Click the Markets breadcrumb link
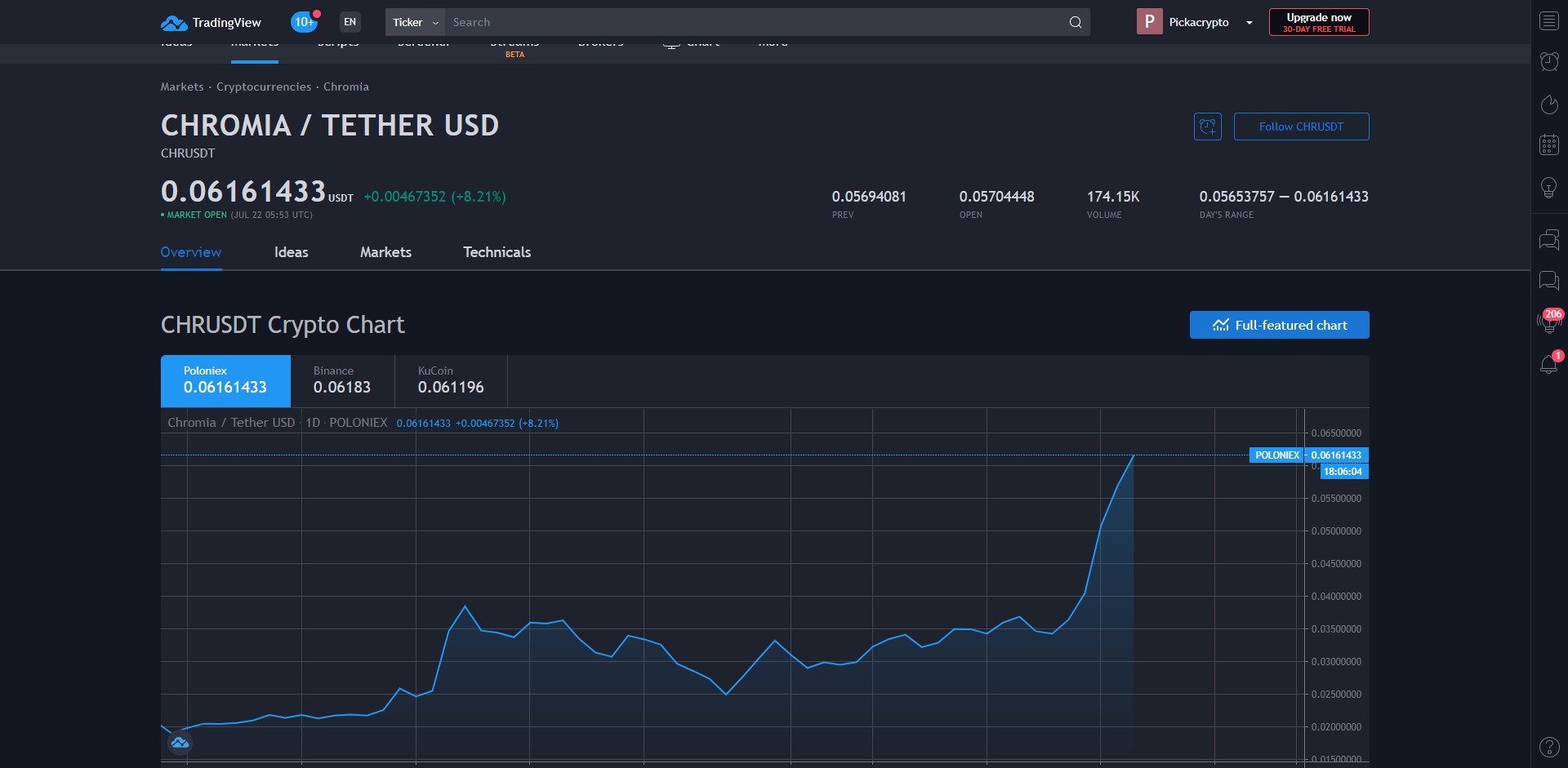Image resolution: width=1568 pixels, height=768 pixels. click(182, 87)
